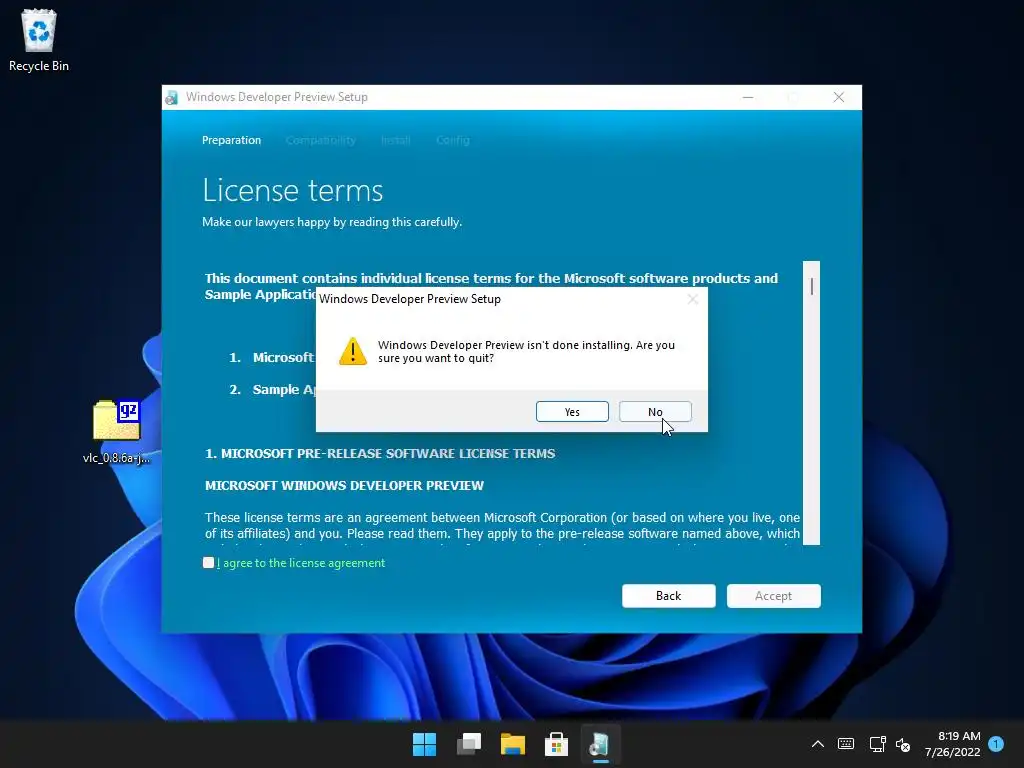
Task: Click the muted volume tray icon
Action: pyautogui.click(x=903, y=744)
